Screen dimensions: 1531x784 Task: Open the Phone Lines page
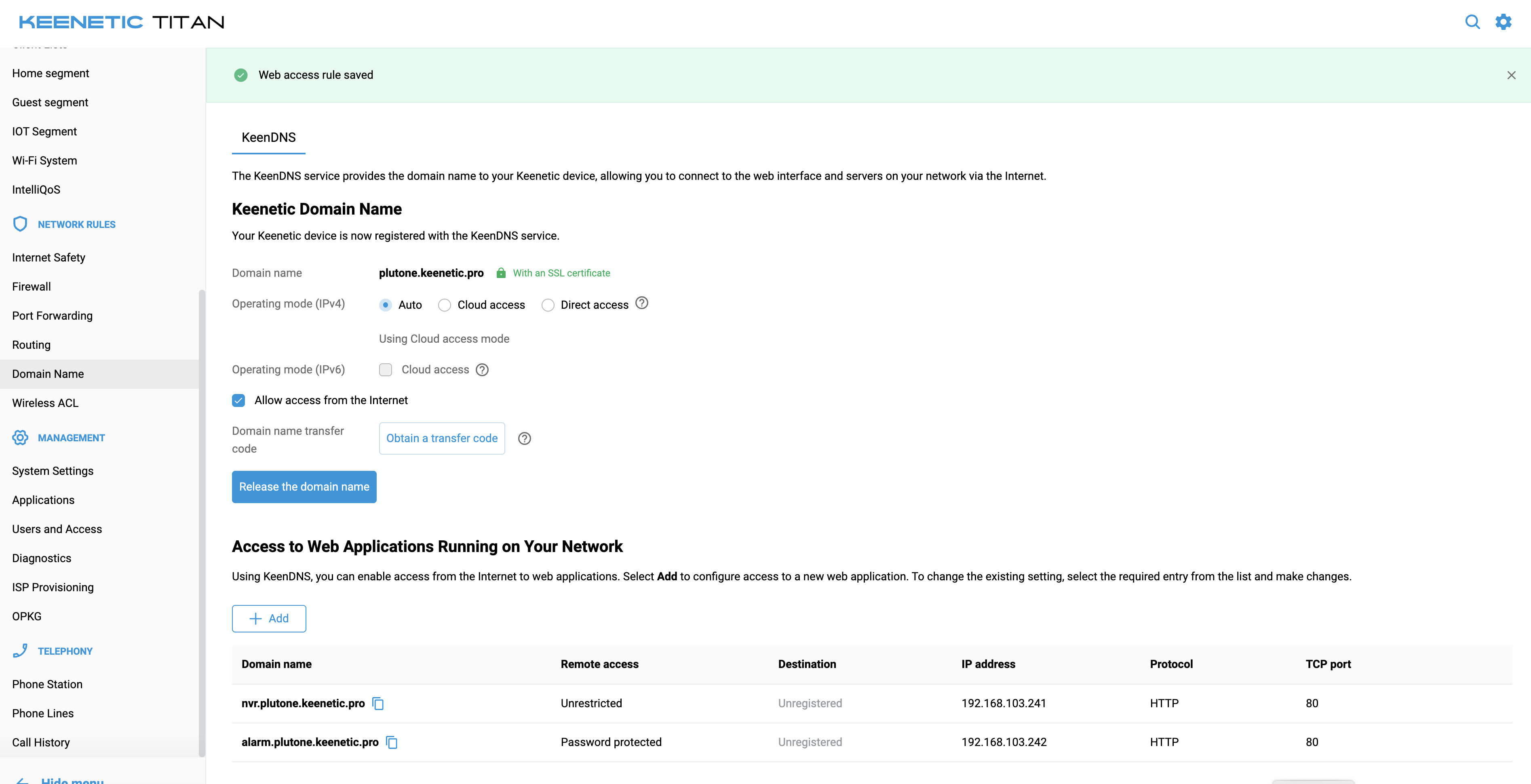pos(43,713)
